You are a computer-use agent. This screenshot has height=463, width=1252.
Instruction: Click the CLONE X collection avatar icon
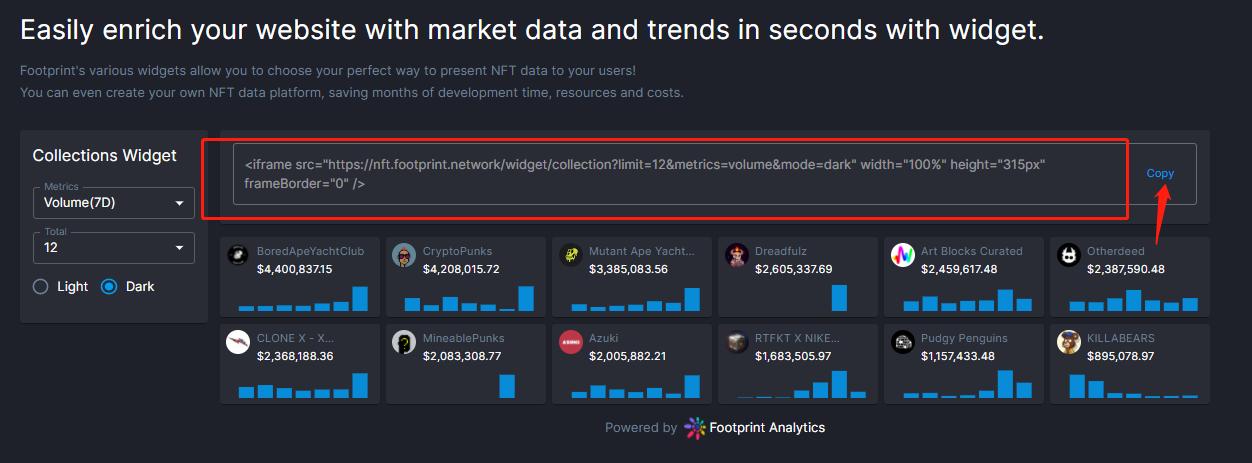(x=238, y=342)
